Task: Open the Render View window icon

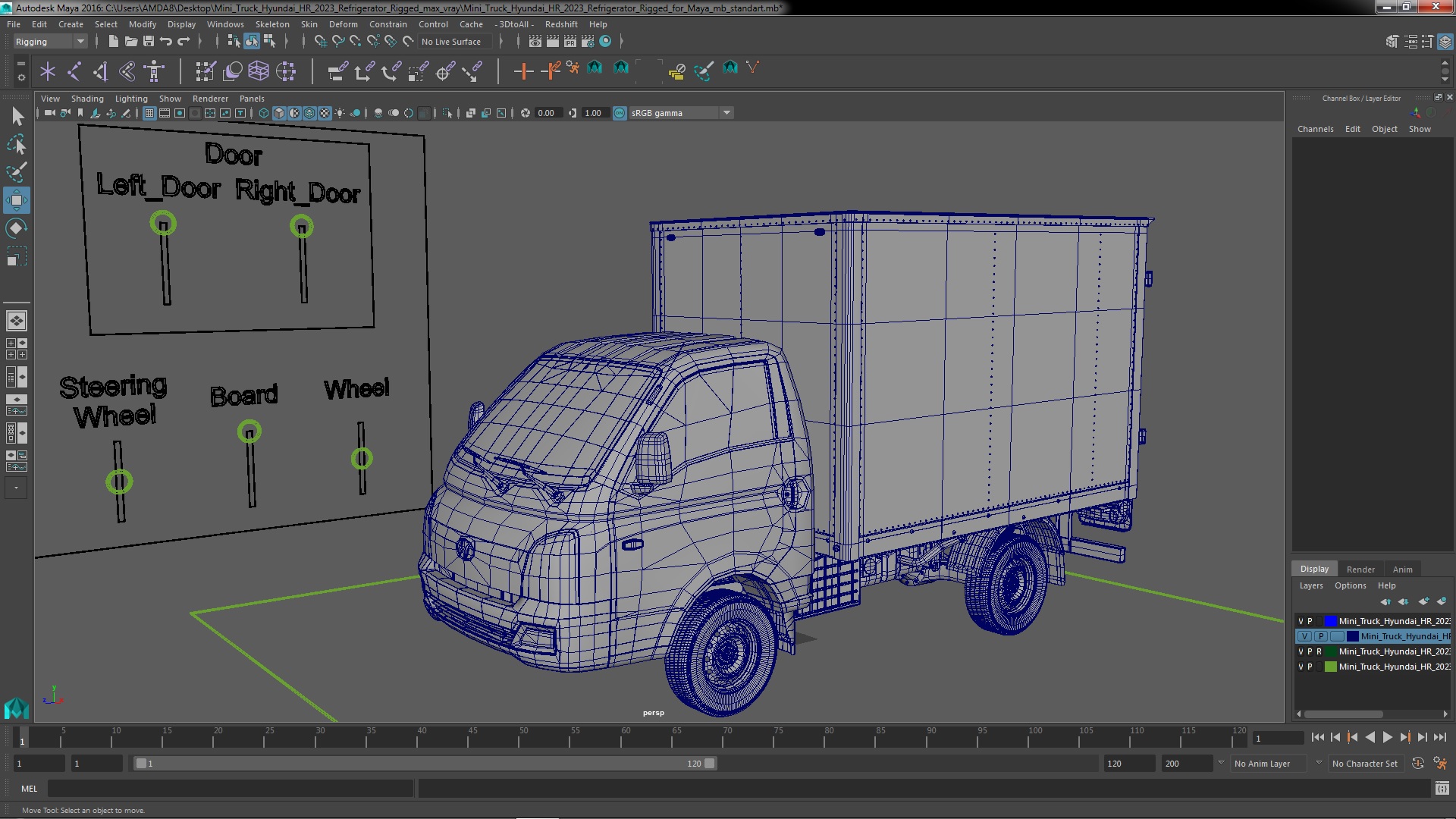Action: tap(535, 41)
